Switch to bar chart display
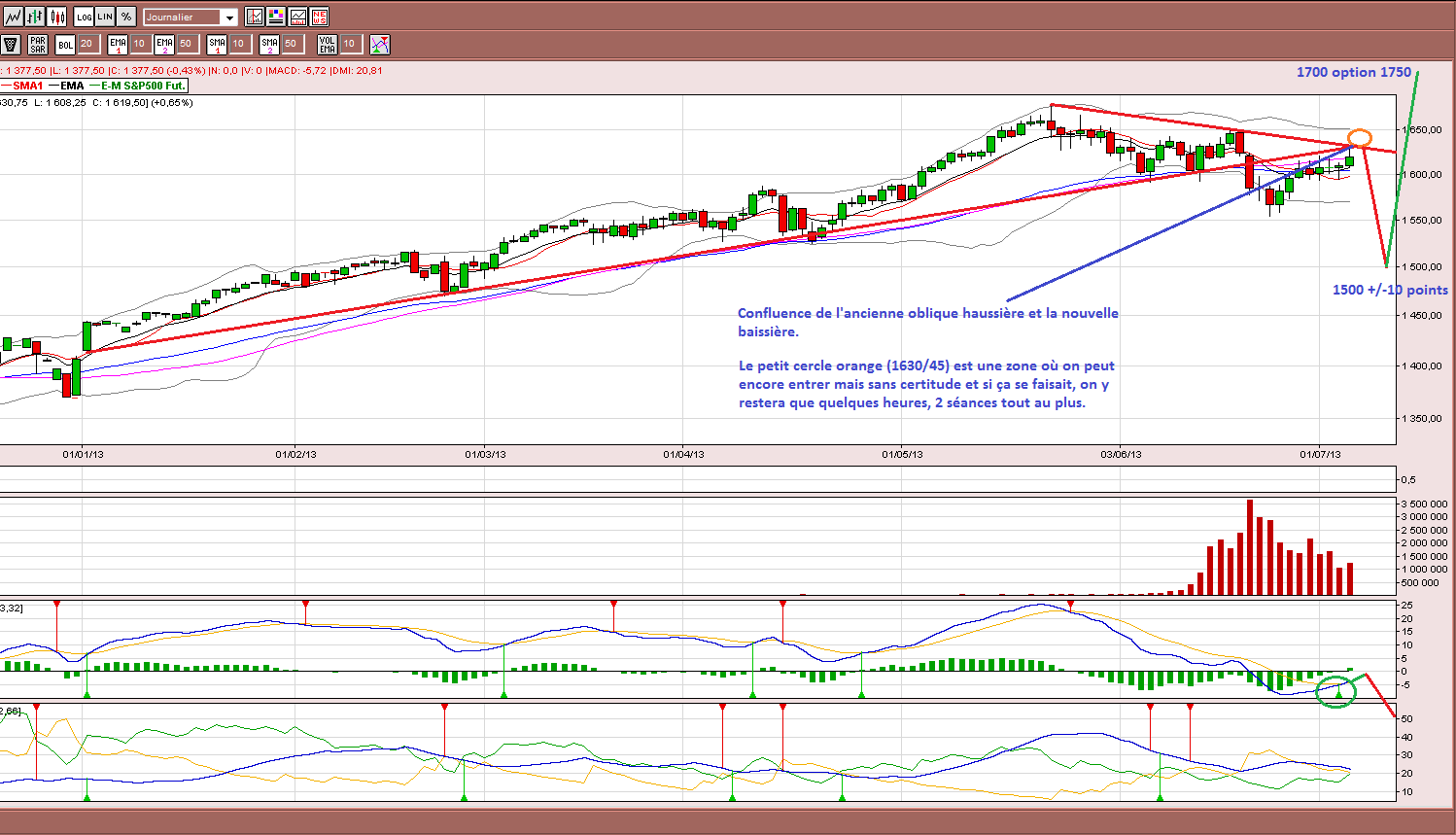This screenshot has height=835, width=1456. 35,17
